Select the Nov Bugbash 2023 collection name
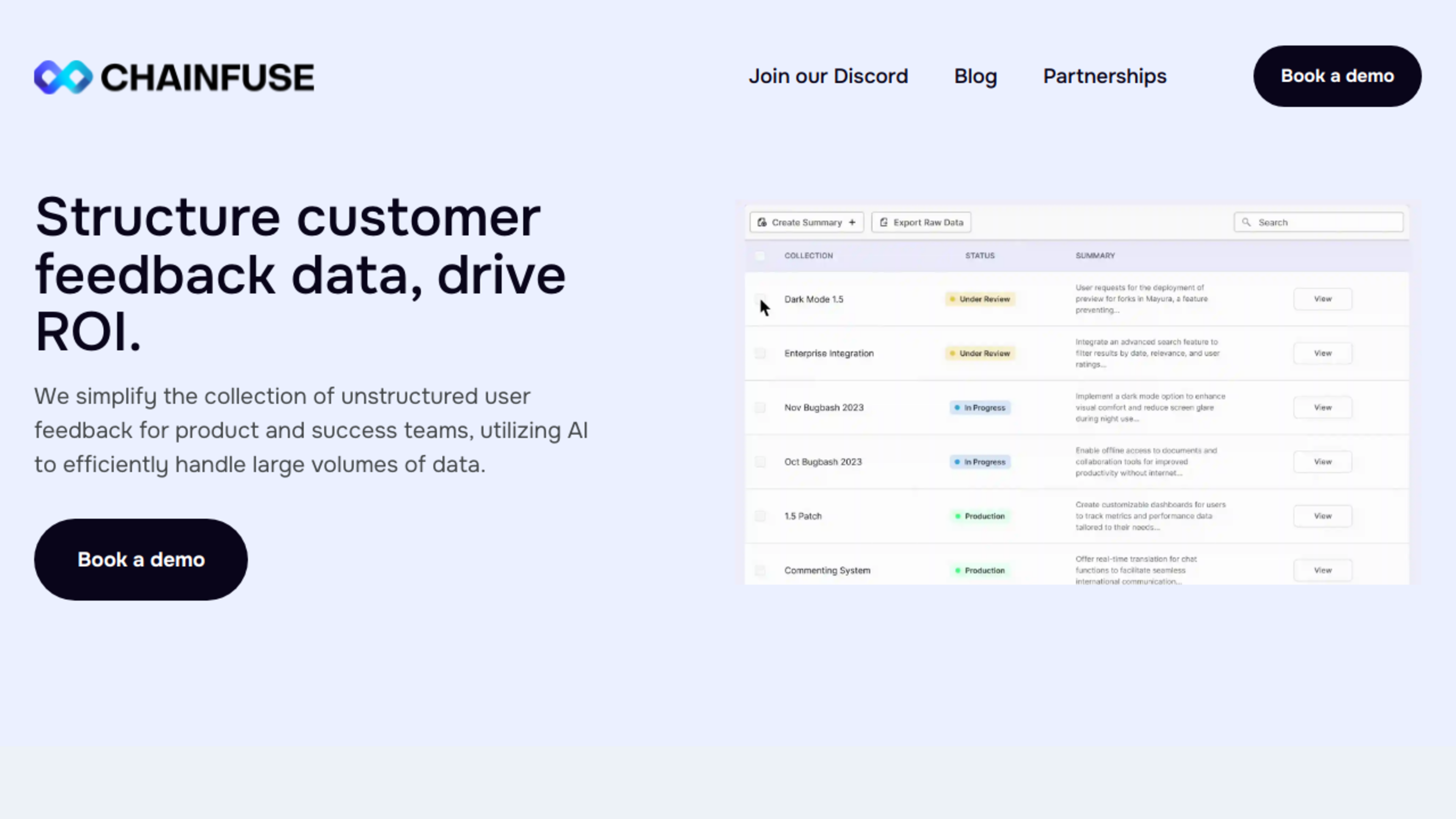 824,408
